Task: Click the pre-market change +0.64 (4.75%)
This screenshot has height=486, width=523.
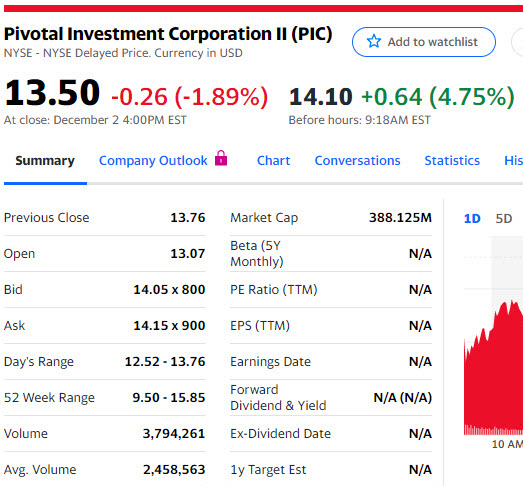Action: (438, 97)
